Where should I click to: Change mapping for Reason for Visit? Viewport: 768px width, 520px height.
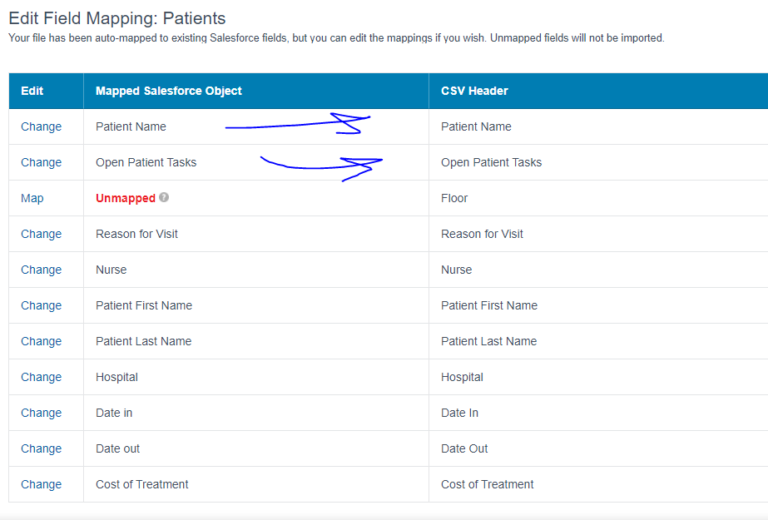(41, 234)
